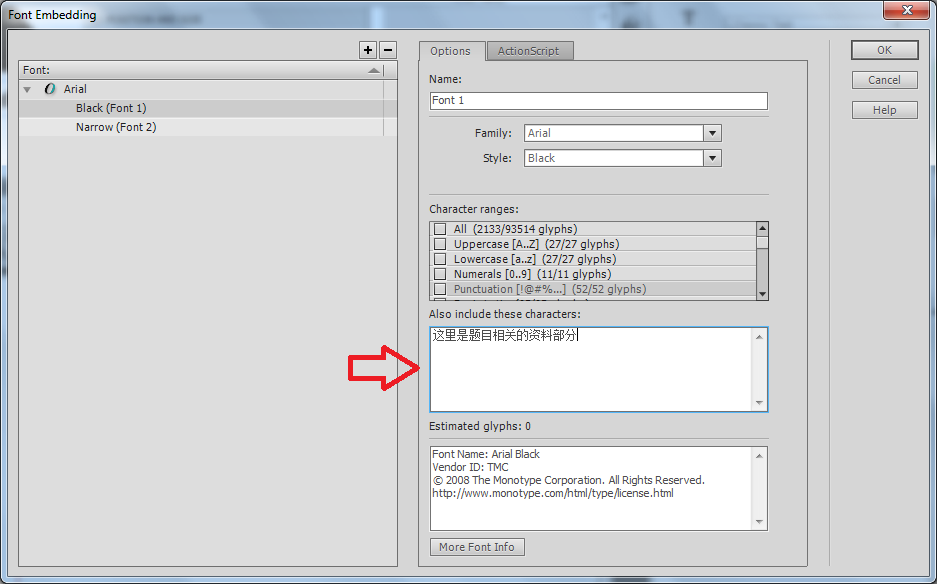The height and width of the screenshot is (584, 937).
Task: Open the Style dropdown
Action: click(712, 158)
